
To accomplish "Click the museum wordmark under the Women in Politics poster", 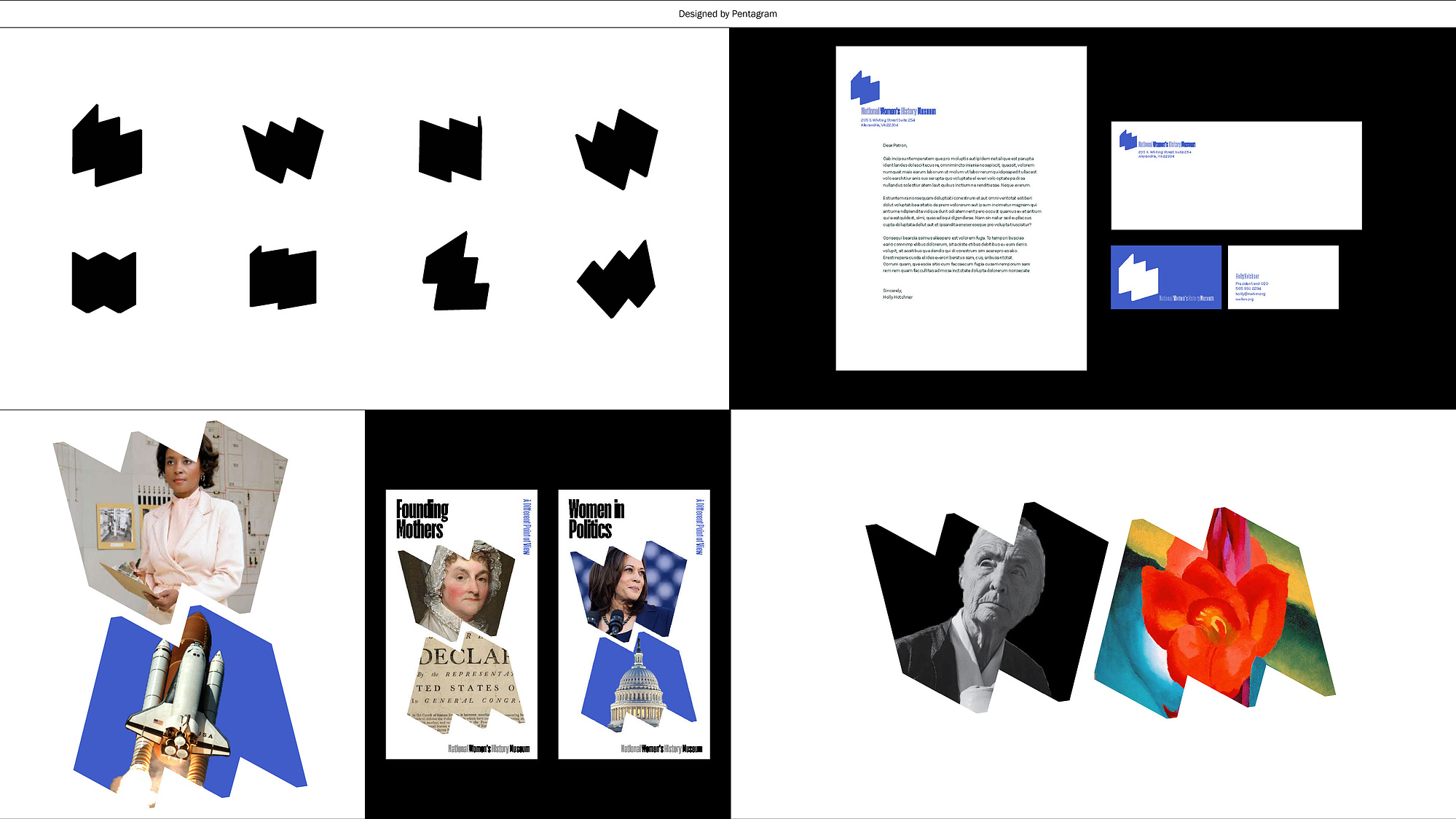I will tap(661, 749).
